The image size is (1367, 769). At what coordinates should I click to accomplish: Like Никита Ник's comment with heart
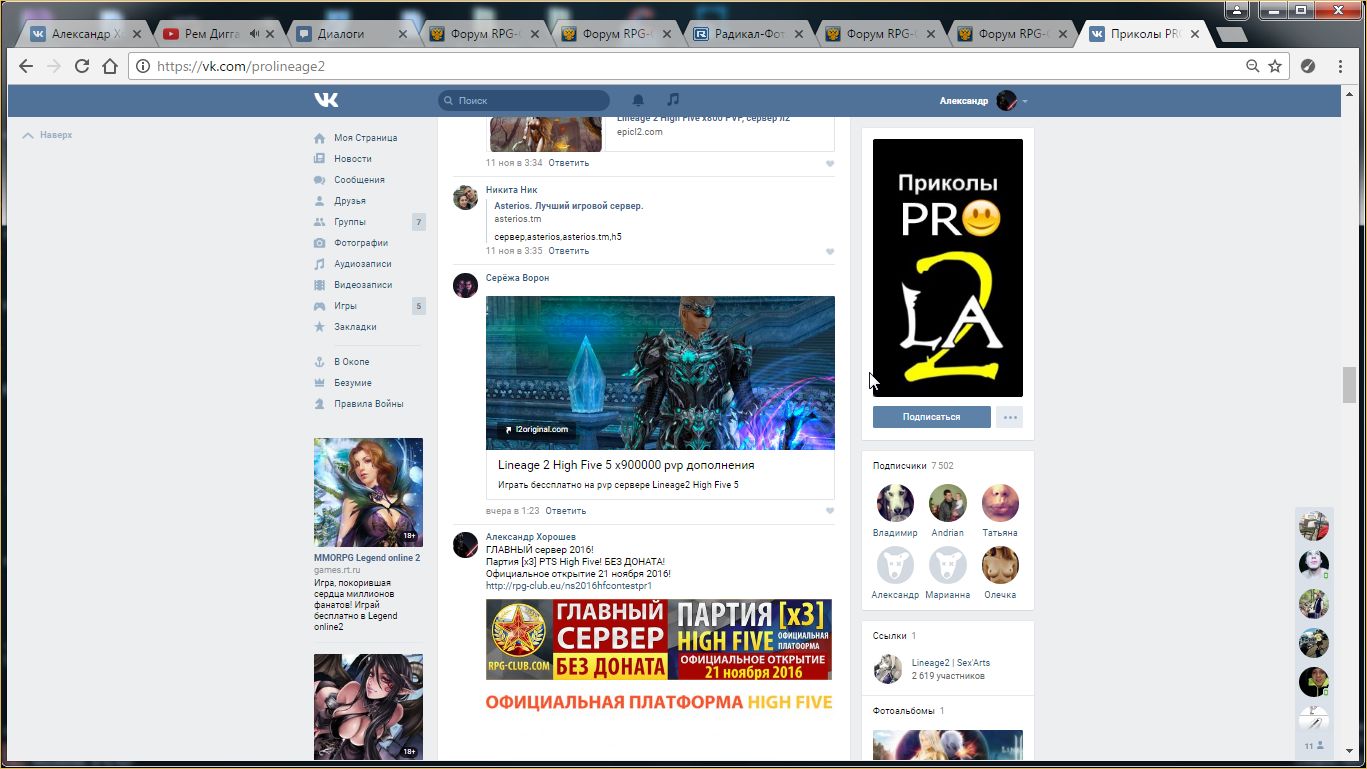pos(830,252)
